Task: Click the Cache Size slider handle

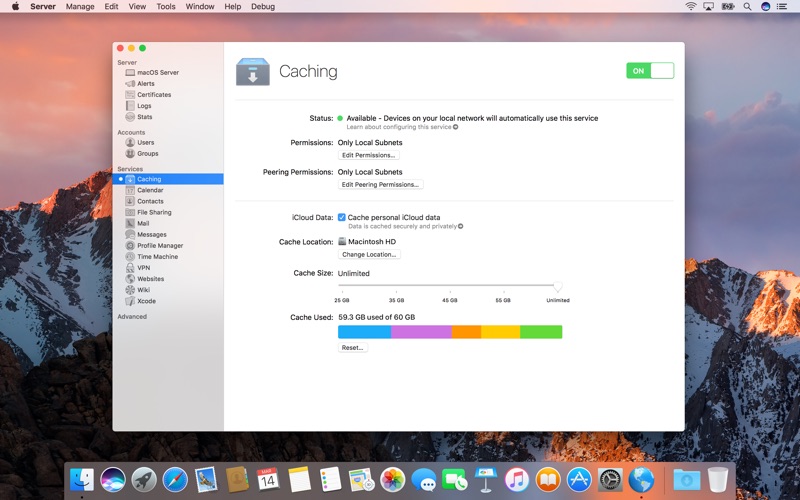Action: pos(558,288)
